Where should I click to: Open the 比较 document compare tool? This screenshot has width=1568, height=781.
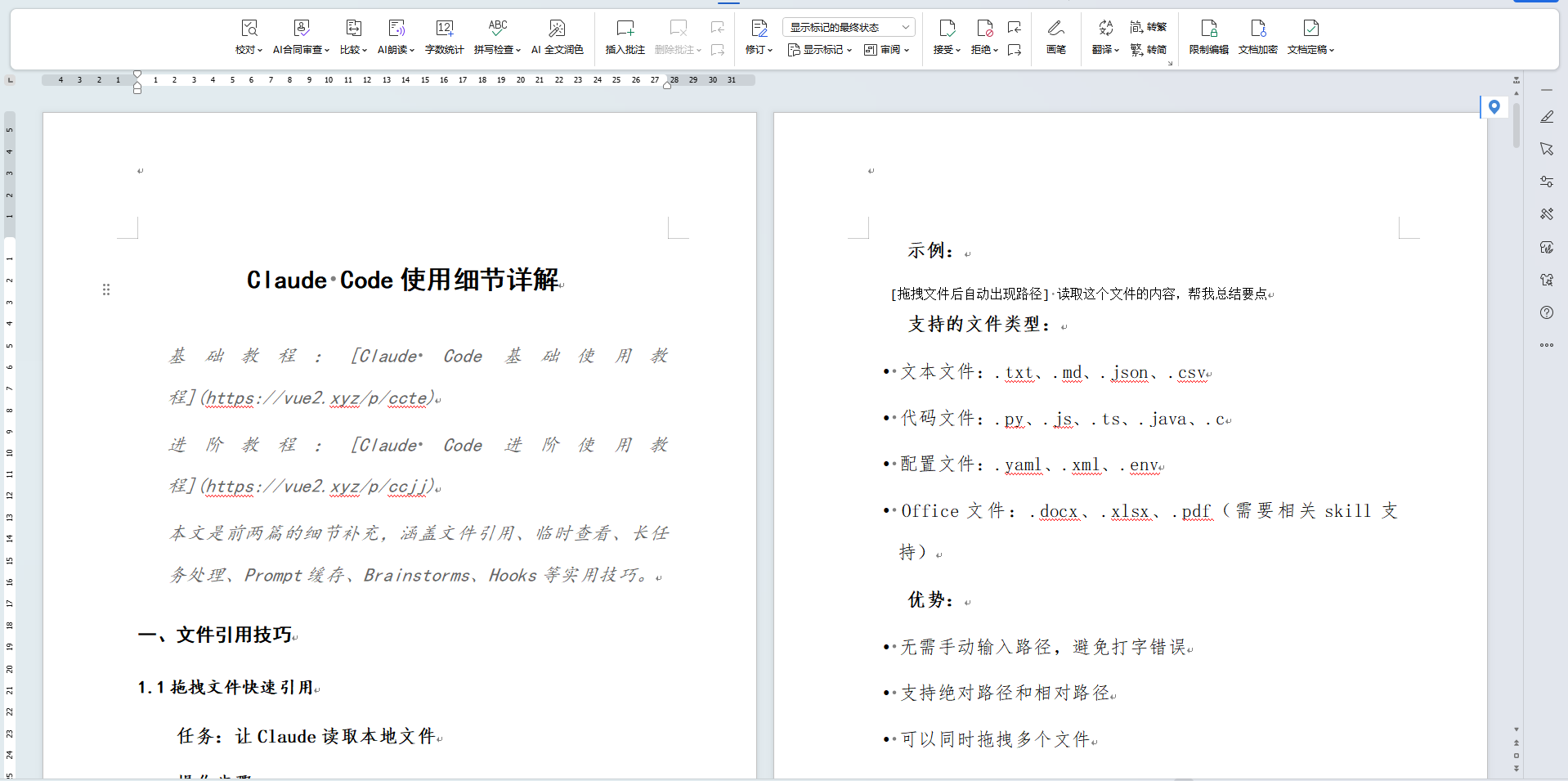click(353, 38)
